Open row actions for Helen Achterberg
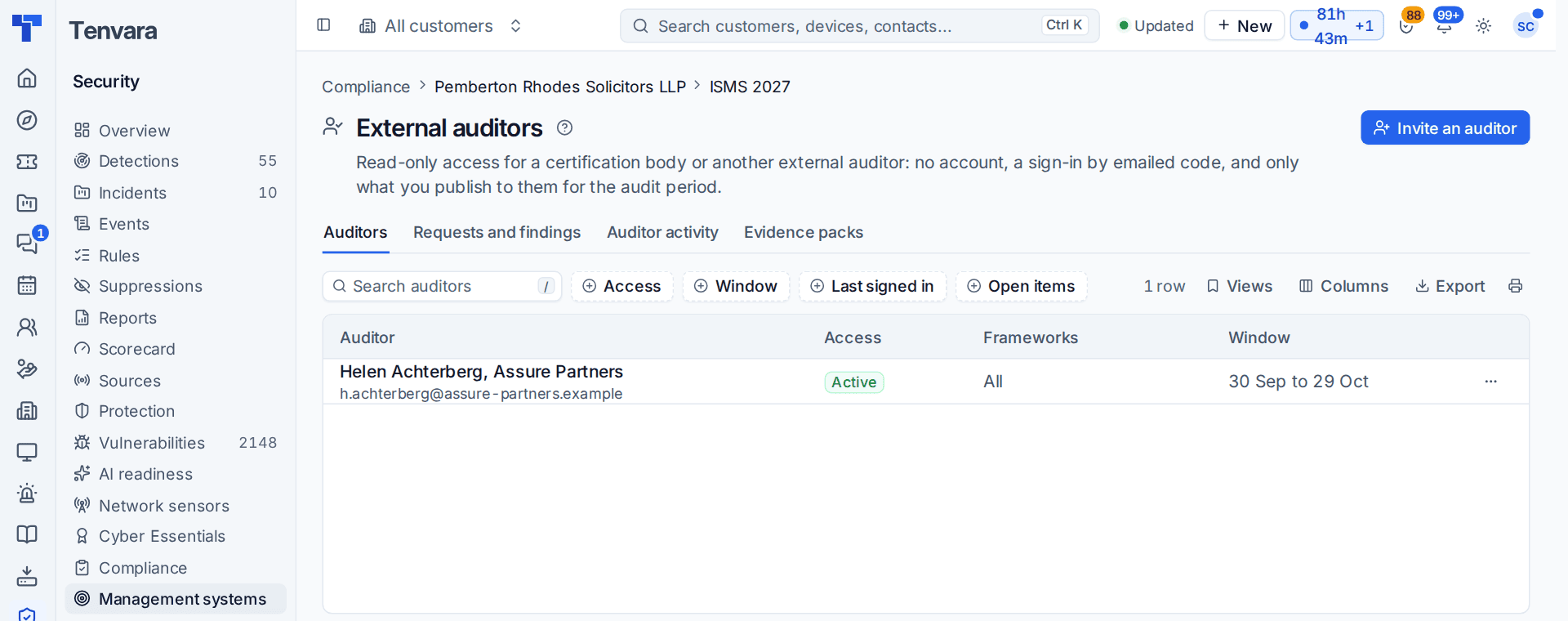The image size is (1568, 621). (1490, 382)
